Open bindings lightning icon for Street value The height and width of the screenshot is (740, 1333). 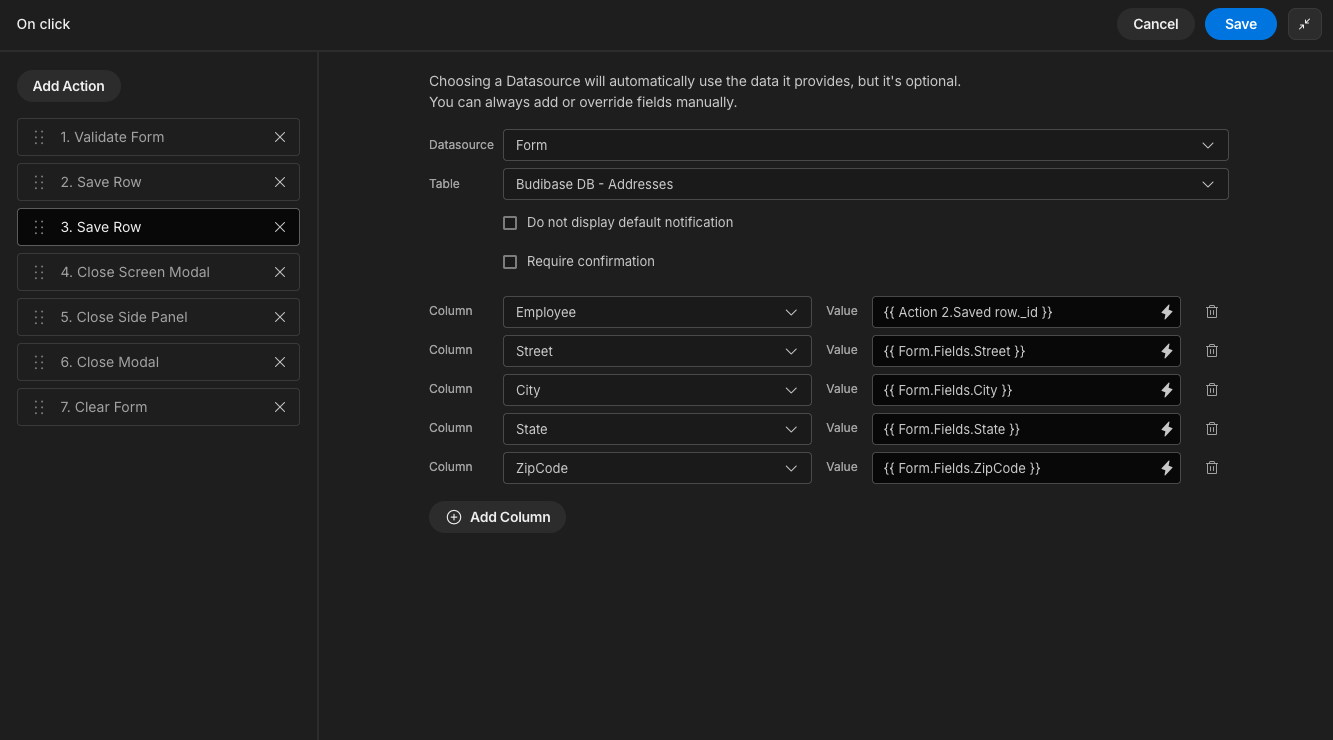1166,351
